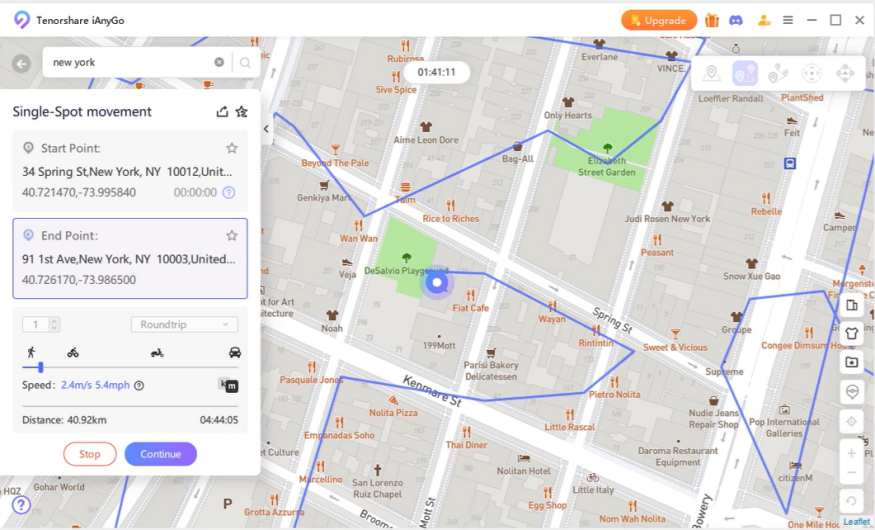Click the DeSalvio Playground label

pyautogui.click(x=406, y=271)
